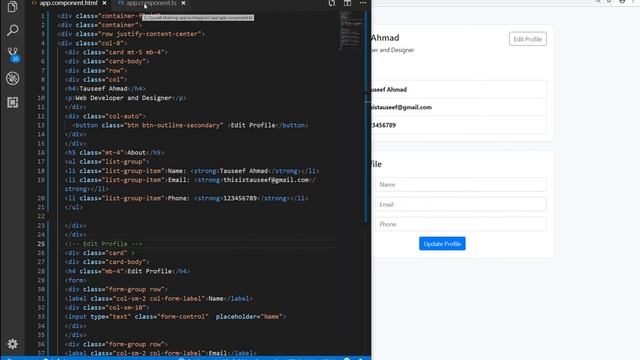Viewport: 640px width, 360px height.
Task: Click the editor vertical scrollbar
Action: pos(366,116)
